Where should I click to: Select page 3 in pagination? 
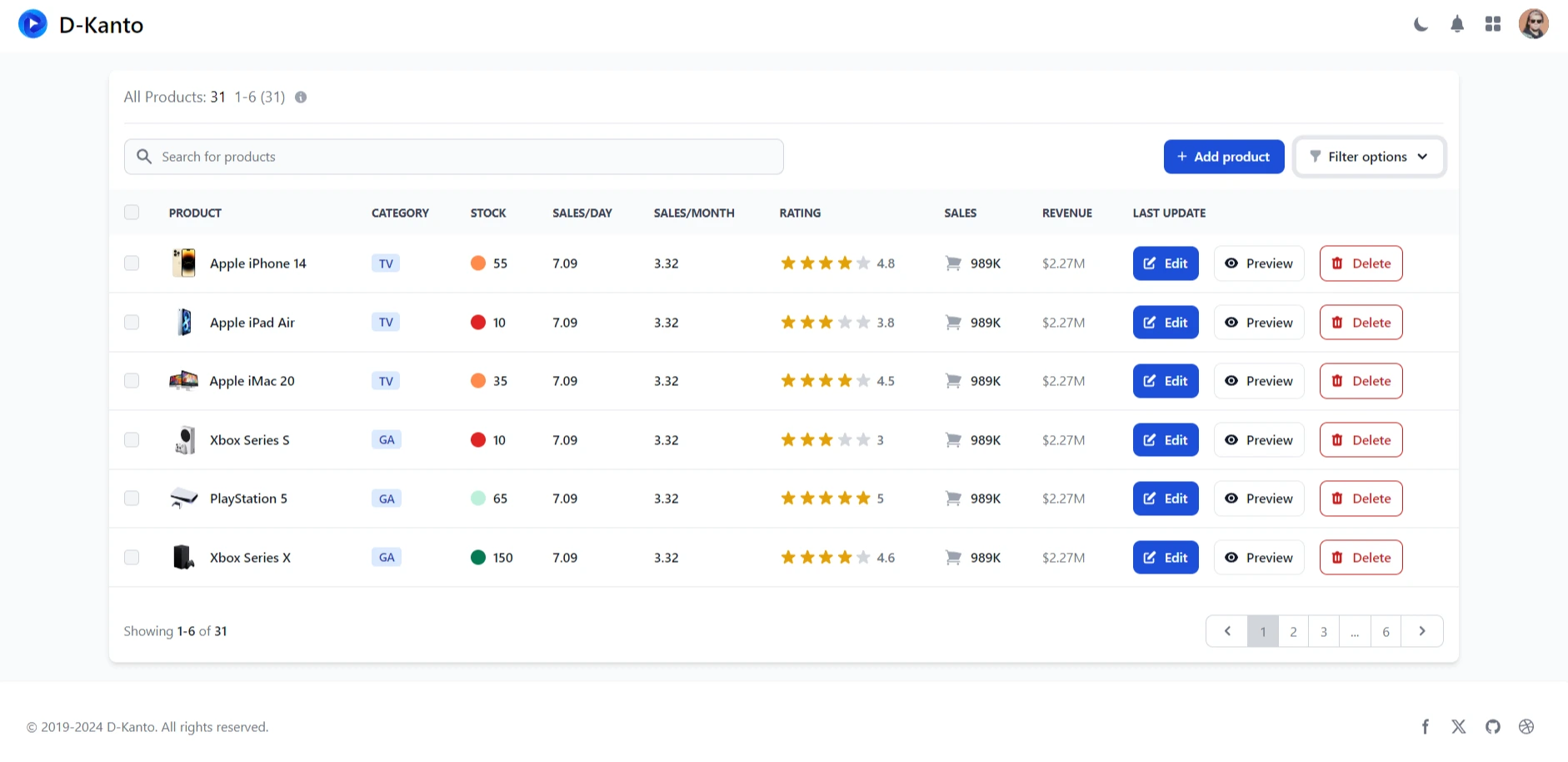(1324, 631)
